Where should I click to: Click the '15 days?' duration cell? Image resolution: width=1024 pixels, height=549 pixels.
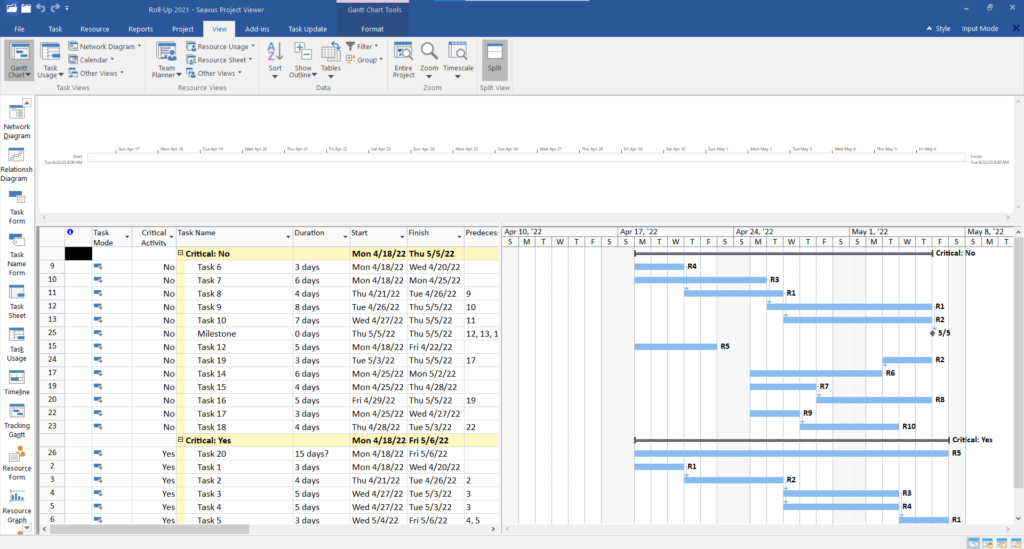321,454
